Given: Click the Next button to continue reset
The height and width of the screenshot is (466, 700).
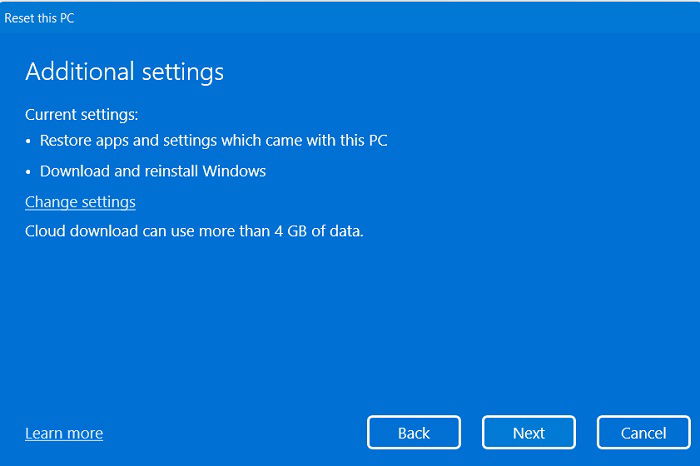Looking at the screenshot, I should pos(529,432).
